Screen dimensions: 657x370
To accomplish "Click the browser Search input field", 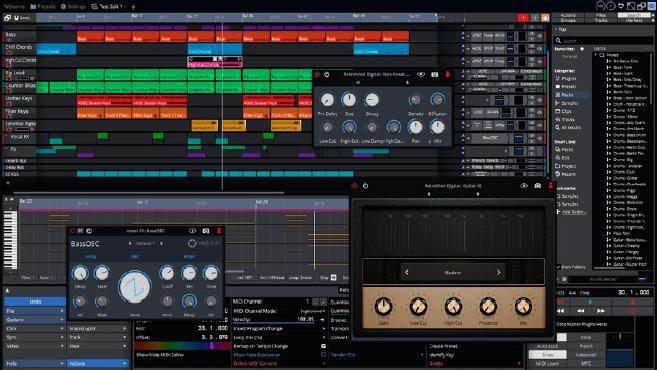I will click(605, 41).
